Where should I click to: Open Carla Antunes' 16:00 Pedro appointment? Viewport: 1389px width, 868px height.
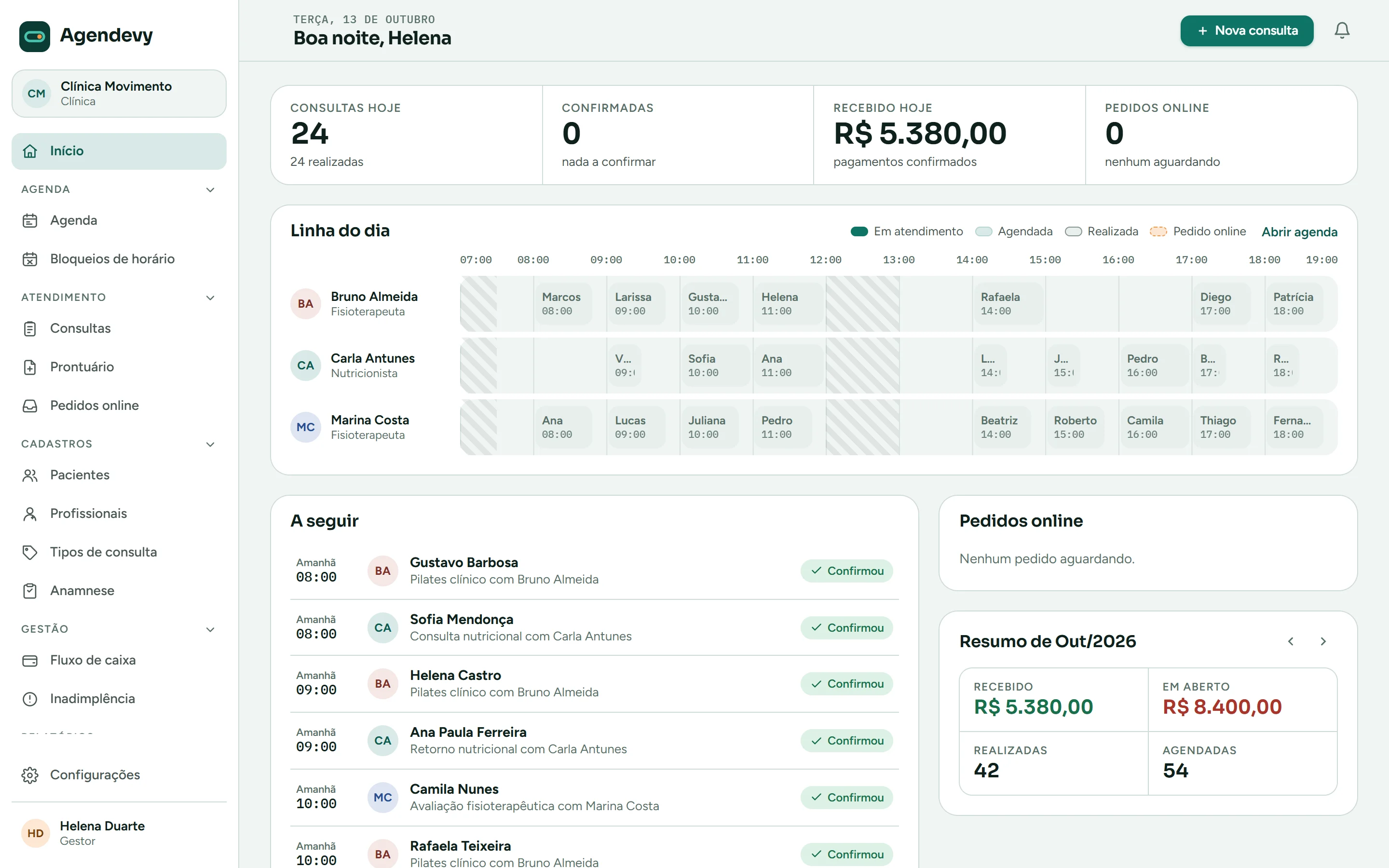(x=1154, y=366)
